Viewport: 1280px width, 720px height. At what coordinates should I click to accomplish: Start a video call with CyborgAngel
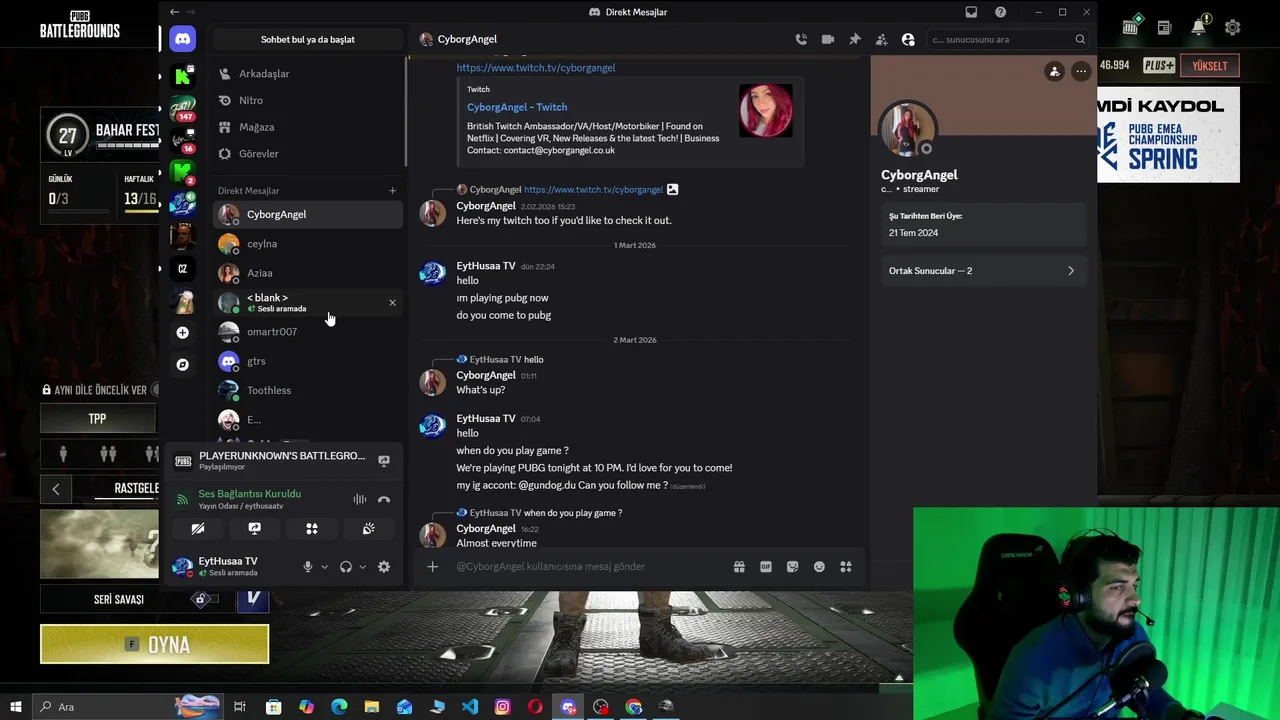(828, 39)
